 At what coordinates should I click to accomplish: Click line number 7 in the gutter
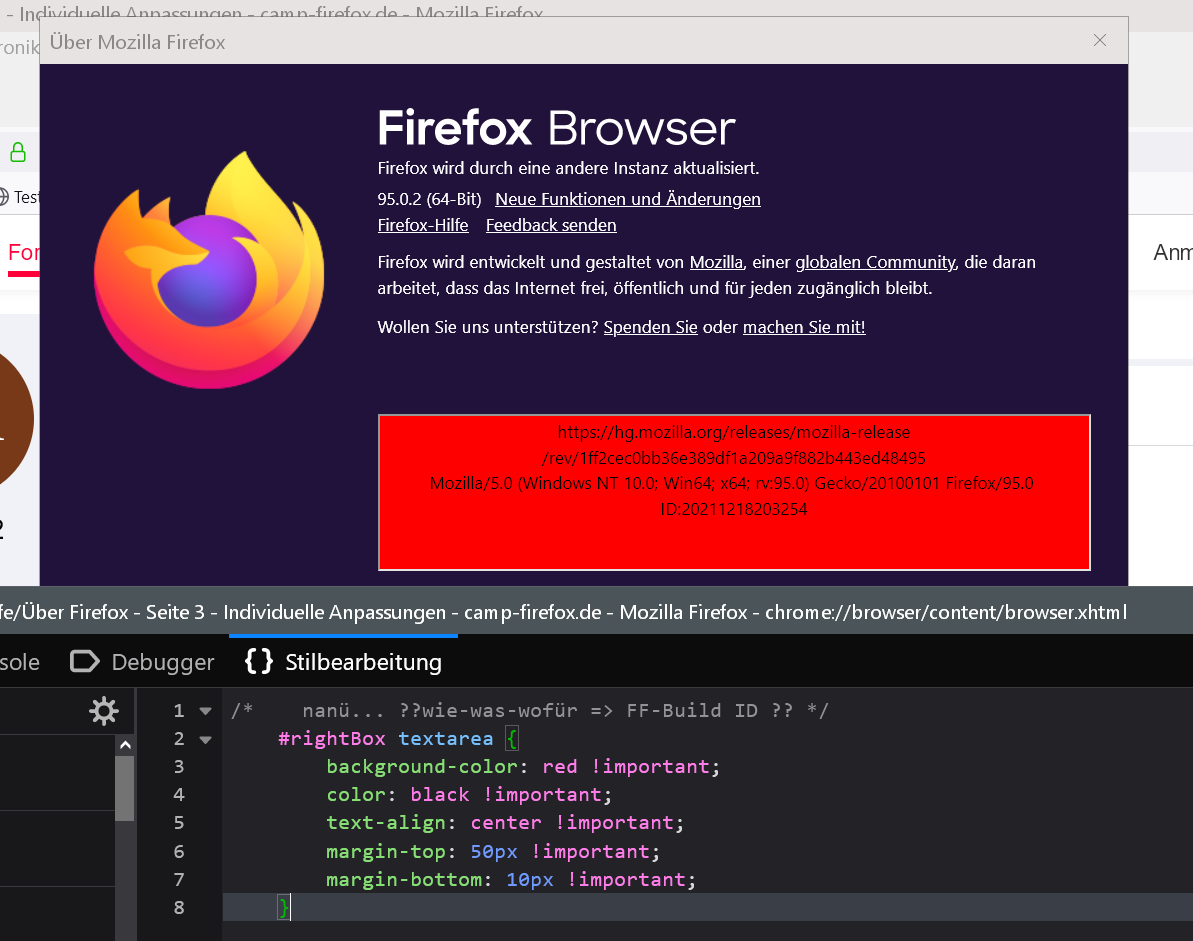coord(179,880)
